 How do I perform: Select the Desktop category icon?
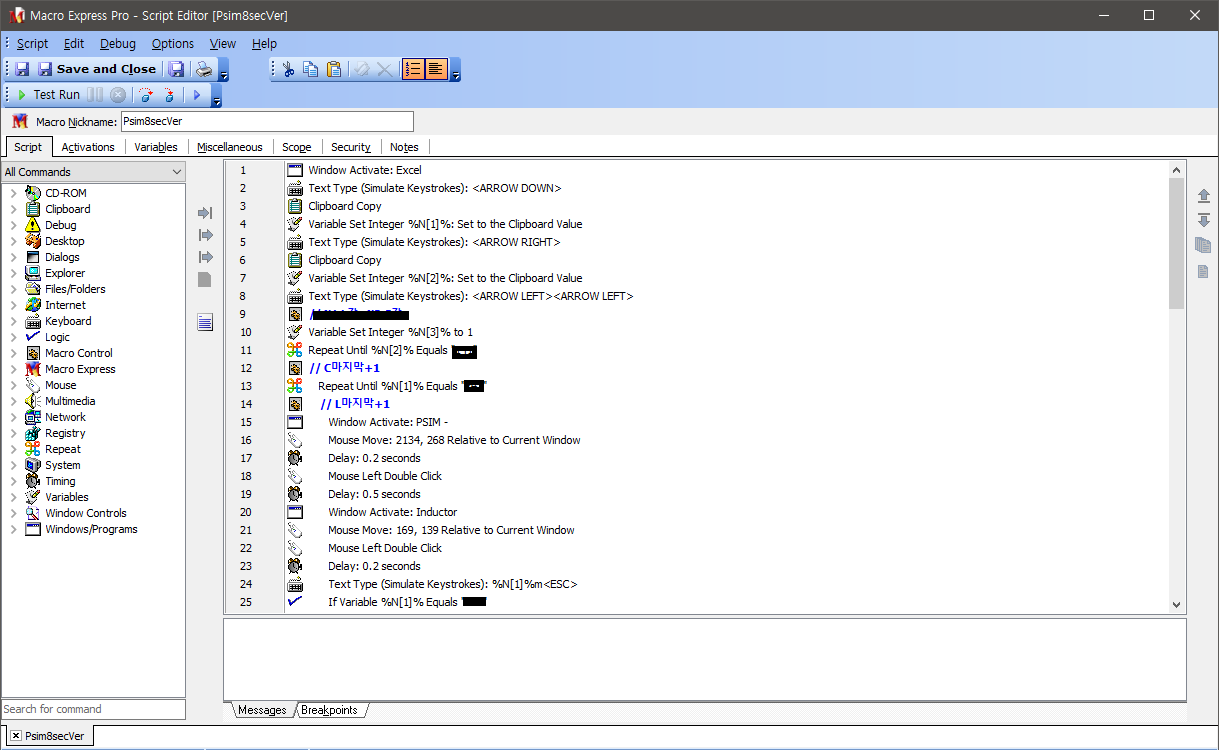click(33, 241)
